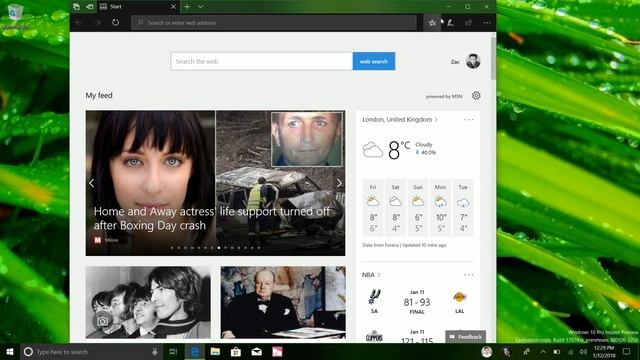Image resolution: width=640 pixels, height=360 pixels.
Task: Select Saturday forecast column
Action: [396, 208]
